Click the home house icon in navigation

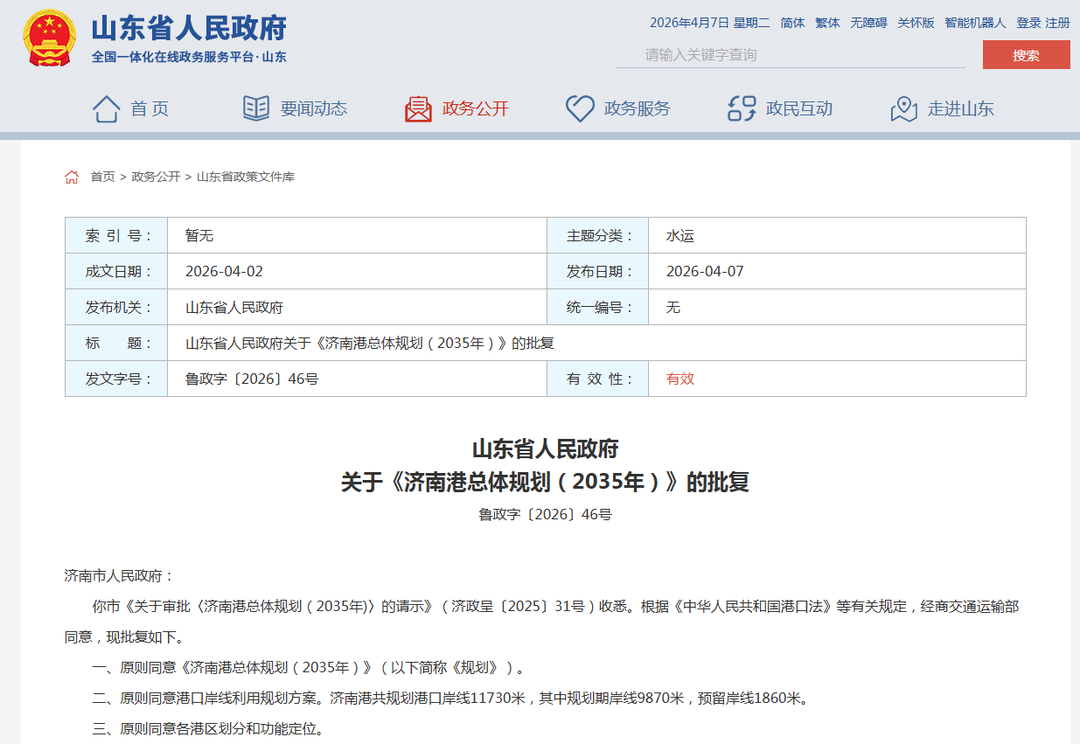point(106,109)
